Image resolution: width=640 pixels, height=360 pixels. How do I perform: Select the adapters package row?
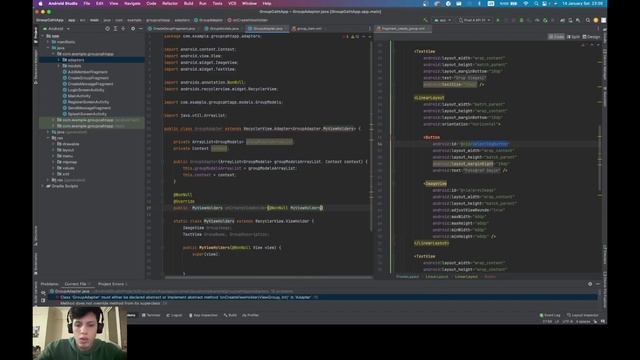pos(92,60)
